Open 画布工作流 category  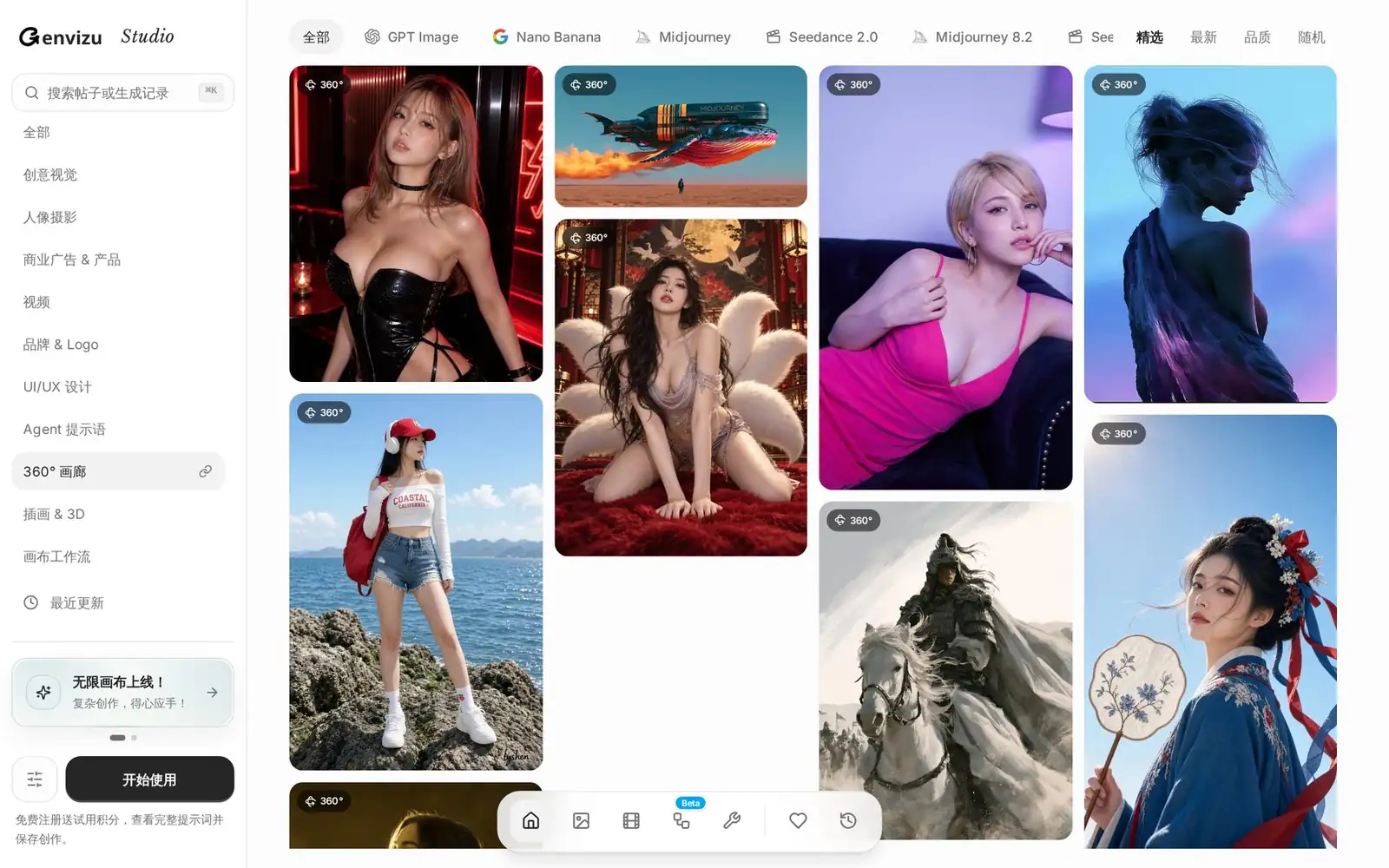tap(118, 556)
